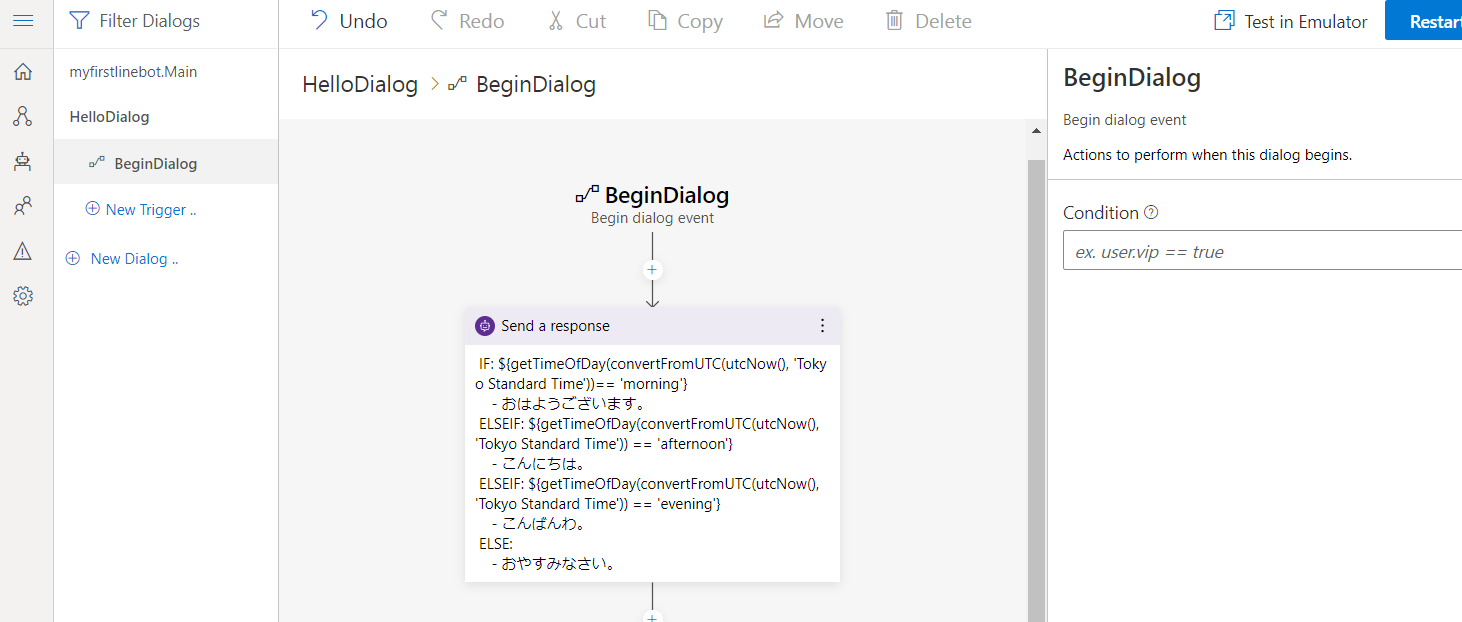Click the Filter Dialogs funnel icon
The image size is (1462, 622).
pos(79,21)
